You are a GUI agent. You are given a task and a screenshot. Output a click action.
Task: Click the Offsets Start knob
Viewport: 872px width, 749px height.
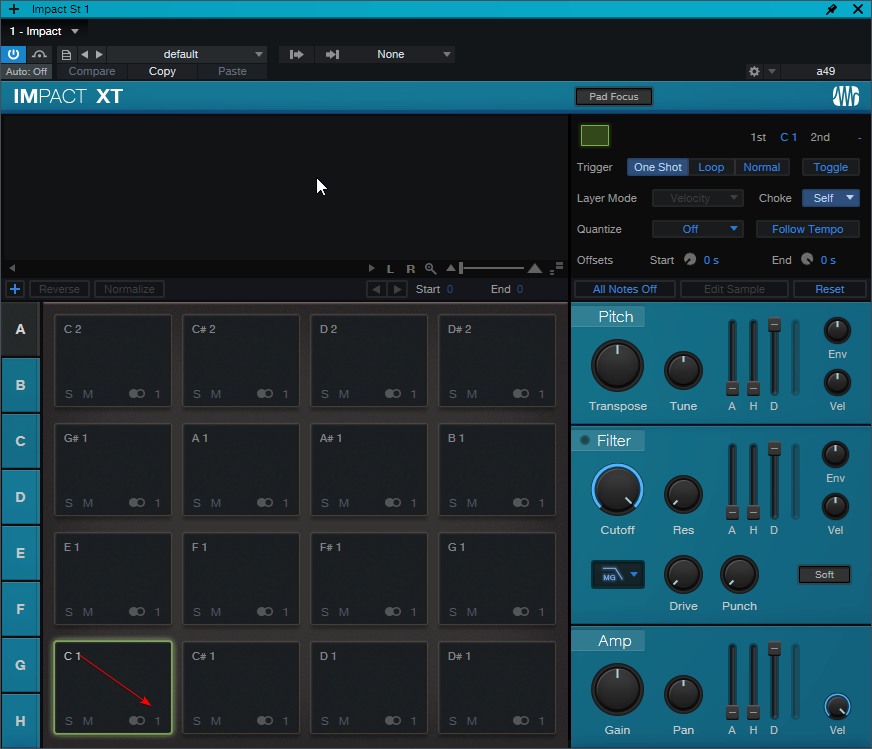690,260
